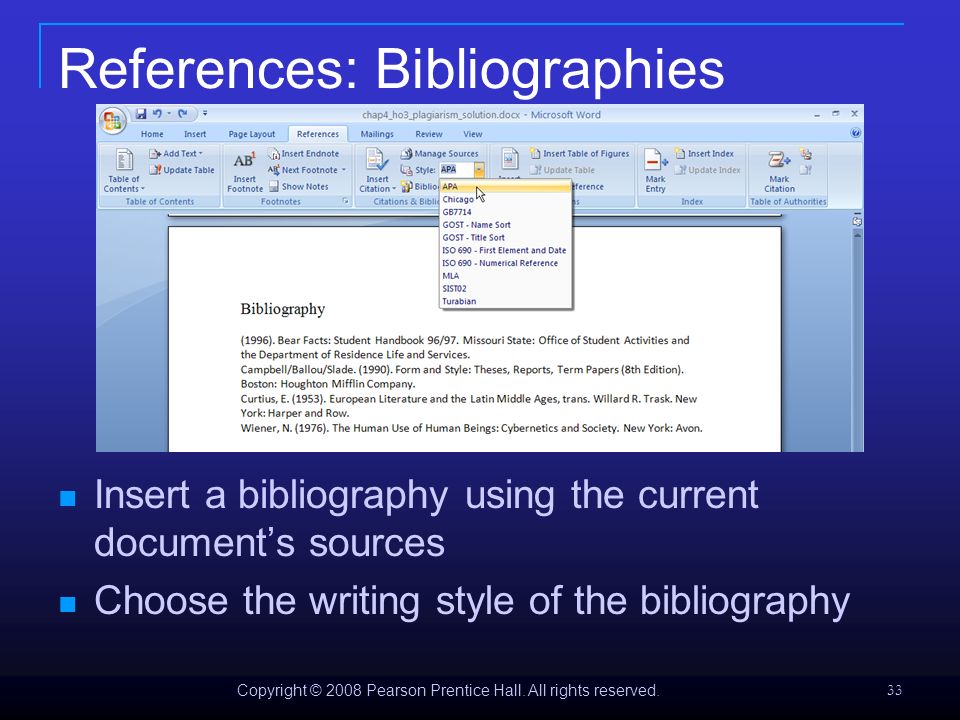Insert a Footnote
The height and width of the screenshot is (720, 960).
(x=244, y=171)
